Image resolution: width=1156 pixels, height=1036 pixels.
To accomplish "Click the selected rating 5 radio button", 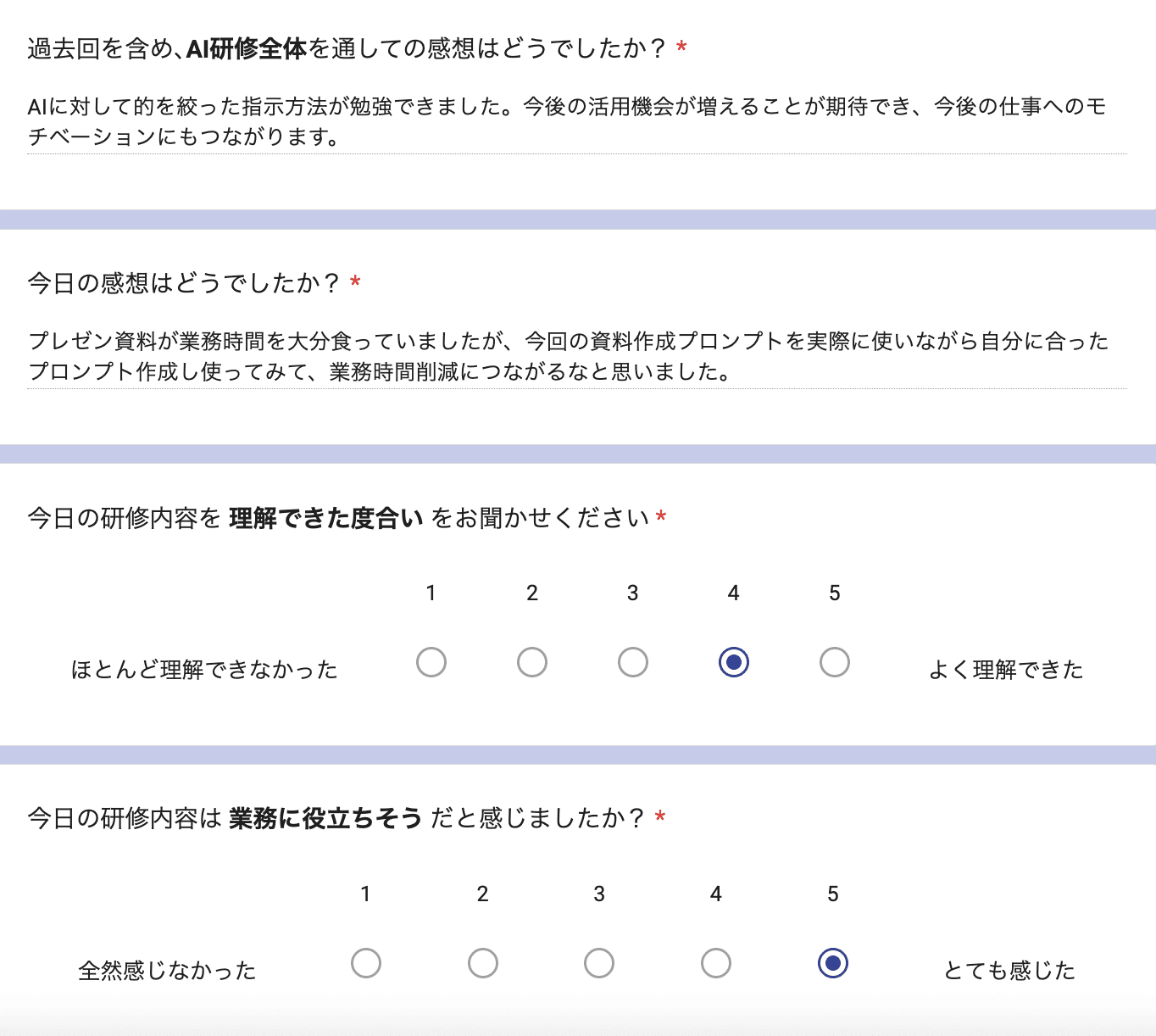I will tap(833, 962).
